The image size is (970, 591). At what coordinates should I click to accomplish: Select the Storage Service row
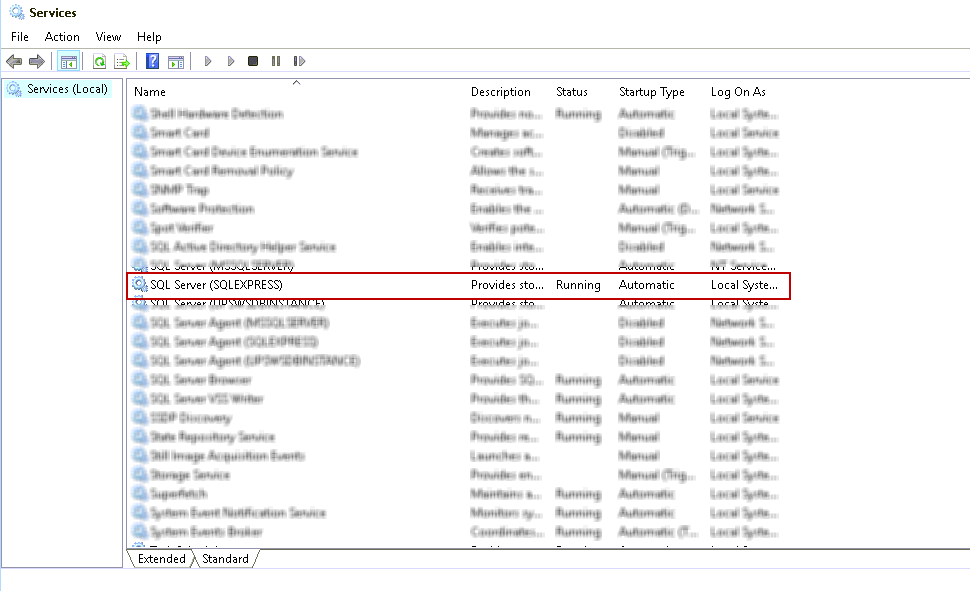455,475
